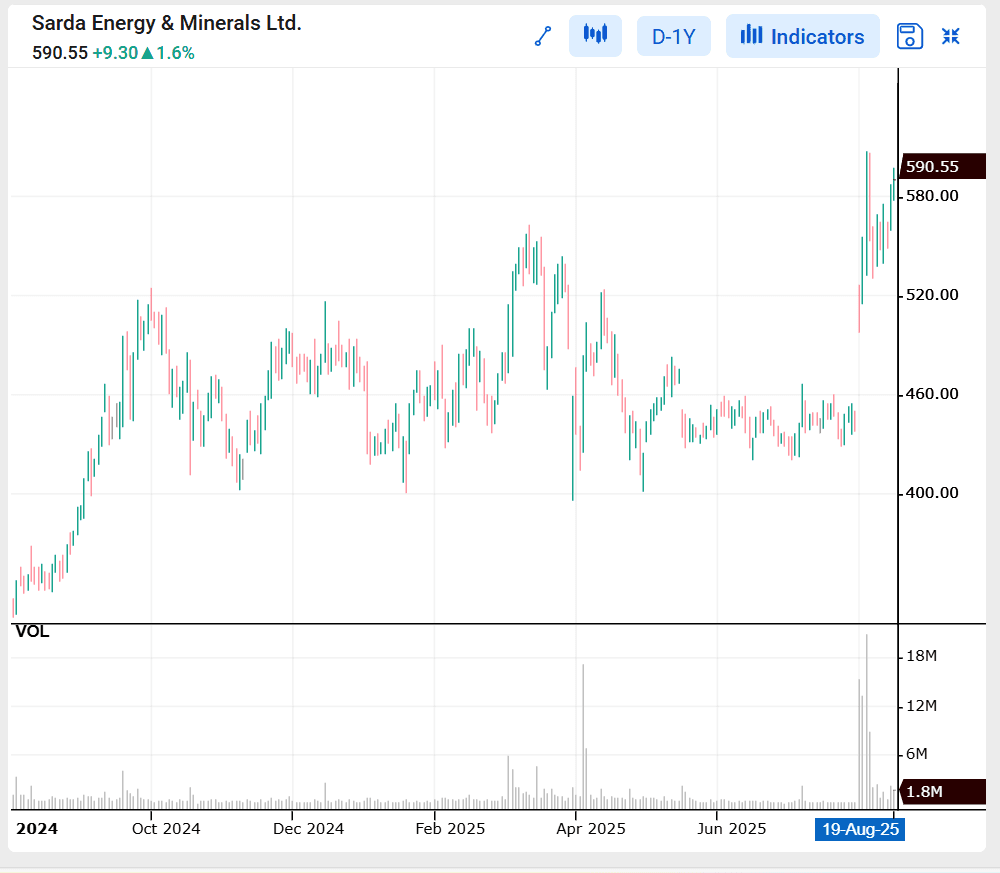Click the 520.00 price axis label
Viewport: 1000px width, 873px height.
pyautogui.click(x=932, y=295)
